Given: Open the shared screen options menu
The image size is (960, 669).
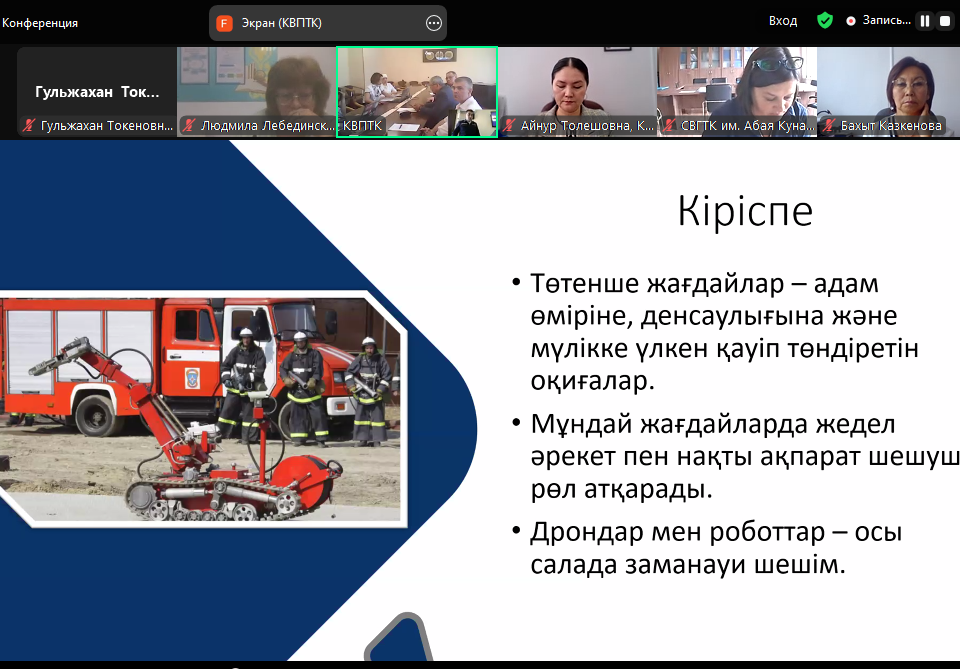Looking at the screenshot, I should pyautogui.click(x=434, y=23).
